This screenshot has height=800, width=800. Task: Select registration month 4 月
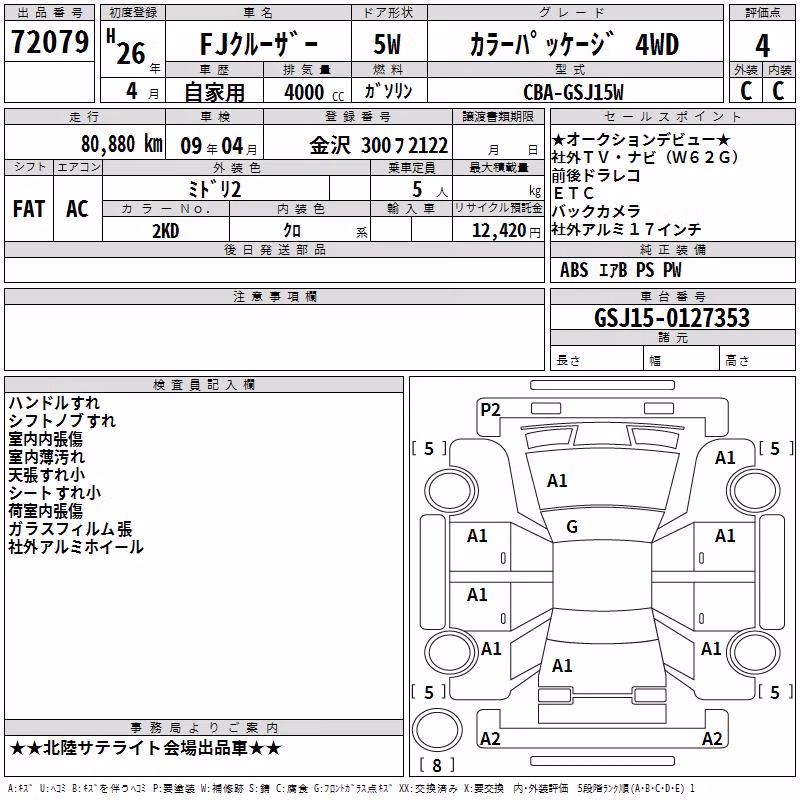click(142, 91)
